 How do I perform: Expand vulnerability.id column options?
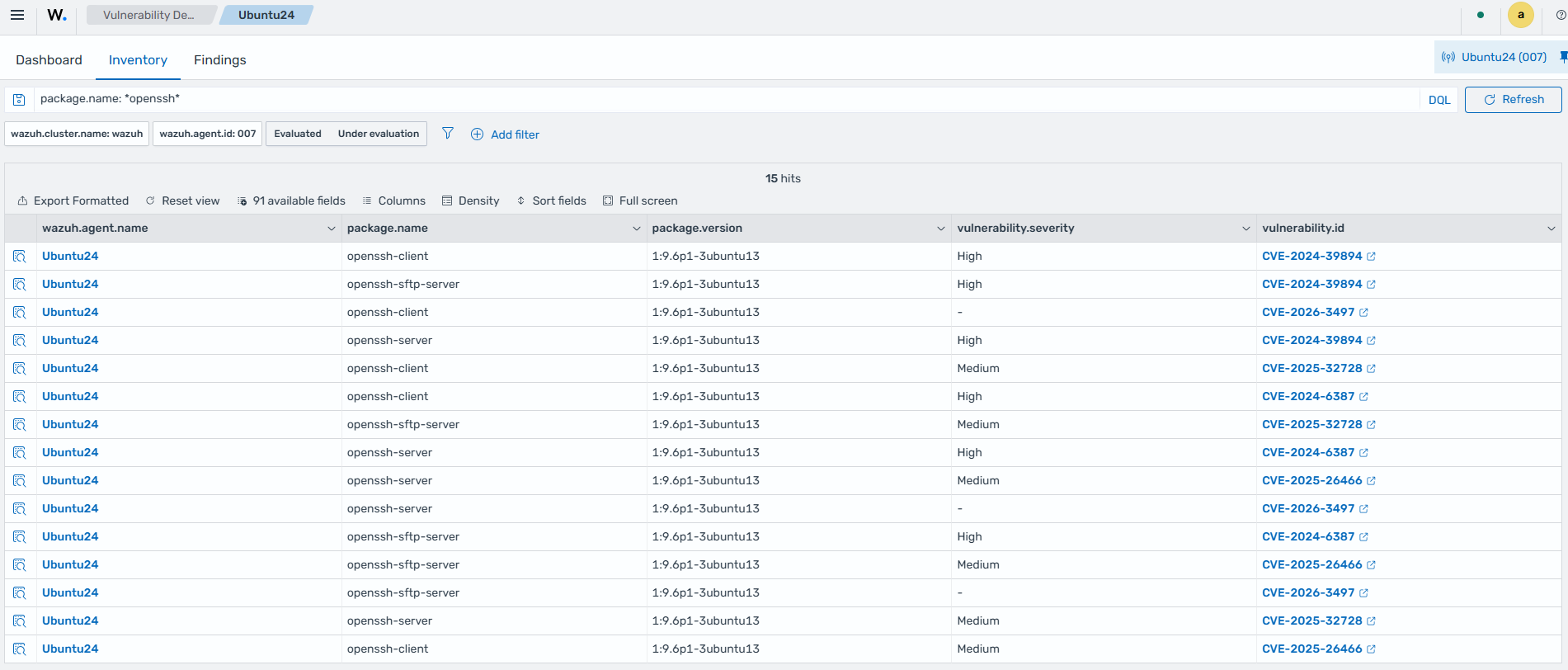(1551, 229)
